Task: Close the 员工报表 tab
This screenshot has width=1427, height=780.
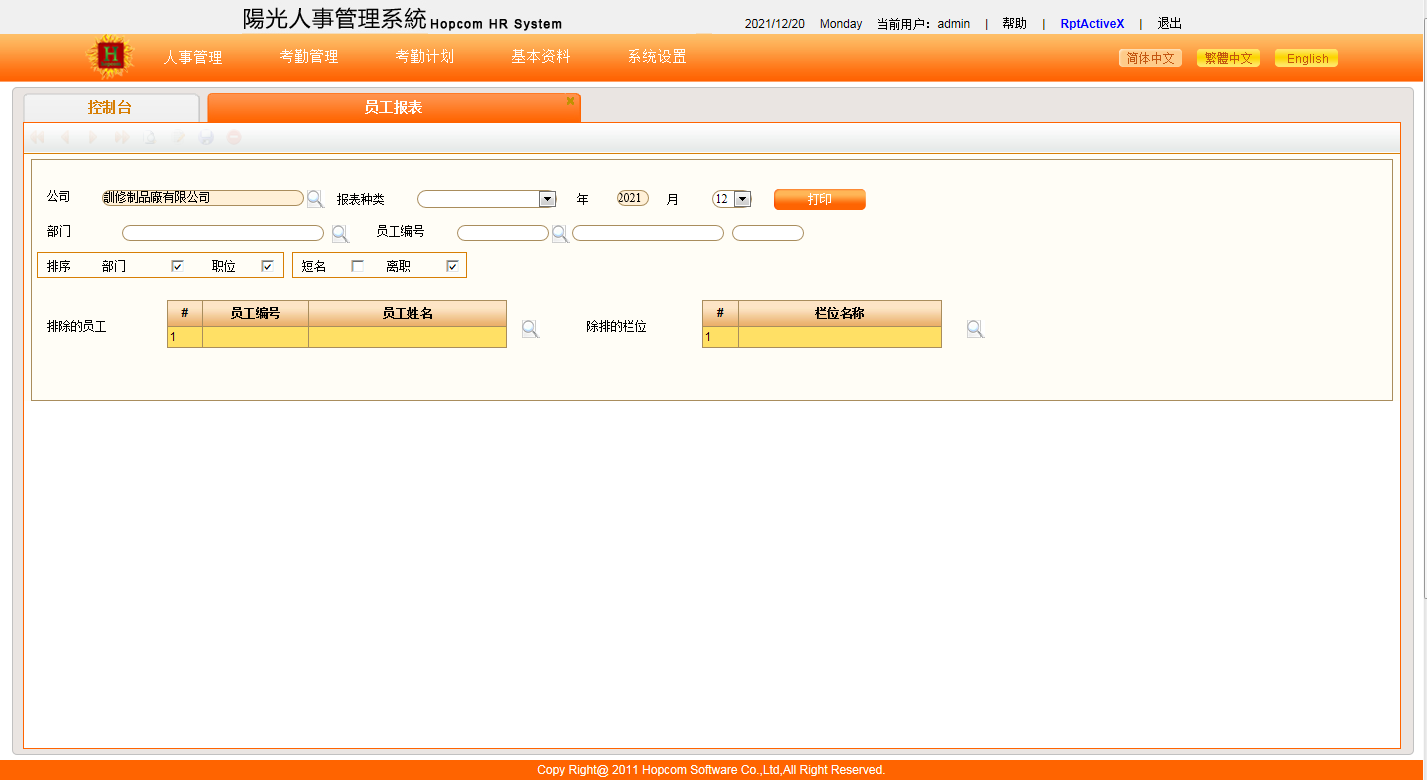Action: click(570, 101)
